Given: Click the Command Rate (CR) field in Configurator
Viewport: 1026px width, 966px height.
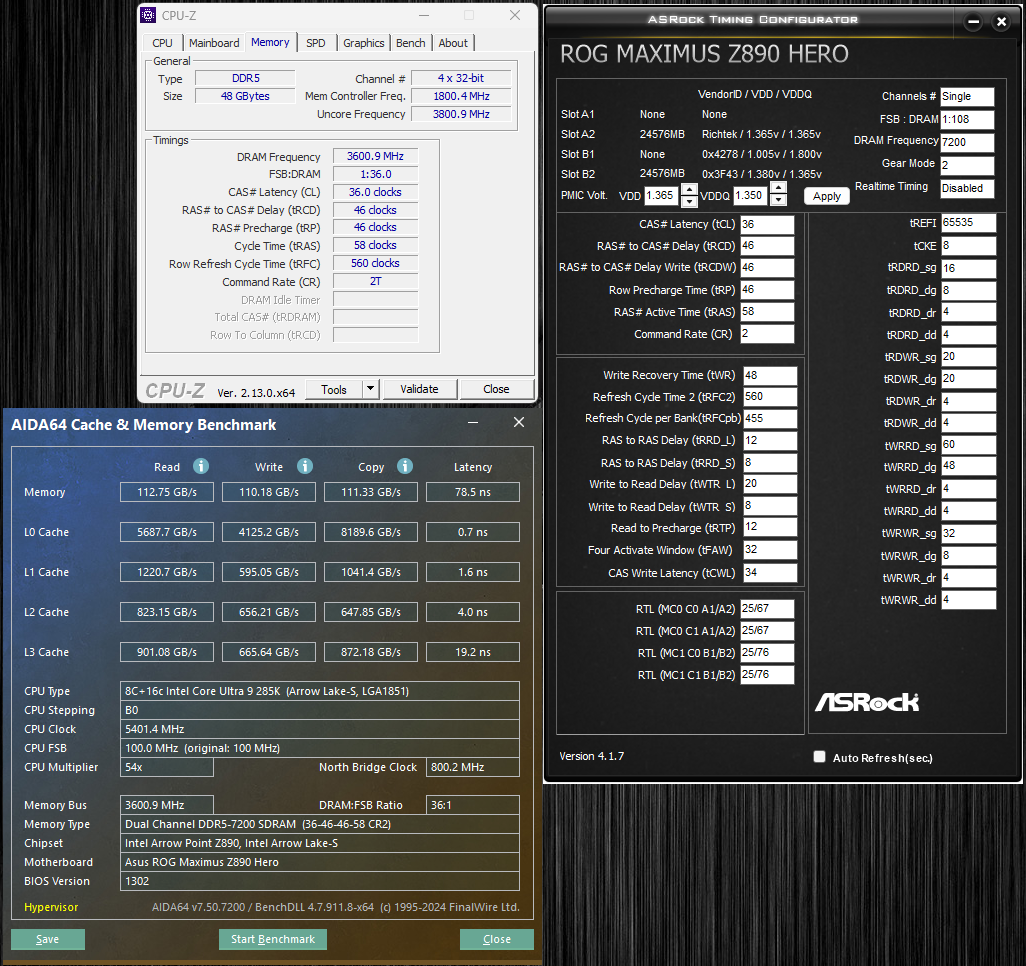Looking at the screenshot, I should [767, 333].
